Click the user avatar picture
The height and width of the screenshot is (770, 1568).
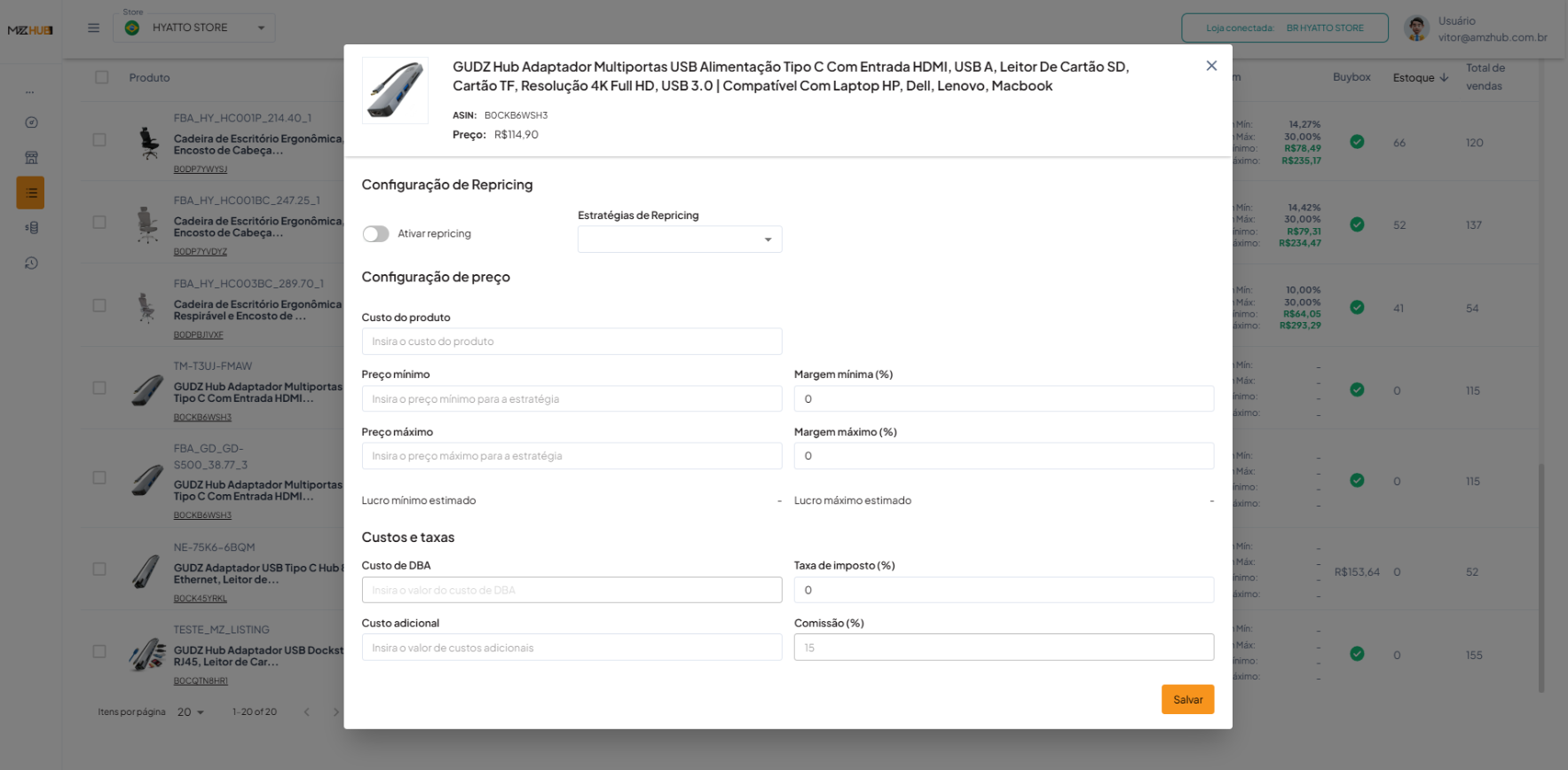pyautogui.click(x=1416, y=28)
